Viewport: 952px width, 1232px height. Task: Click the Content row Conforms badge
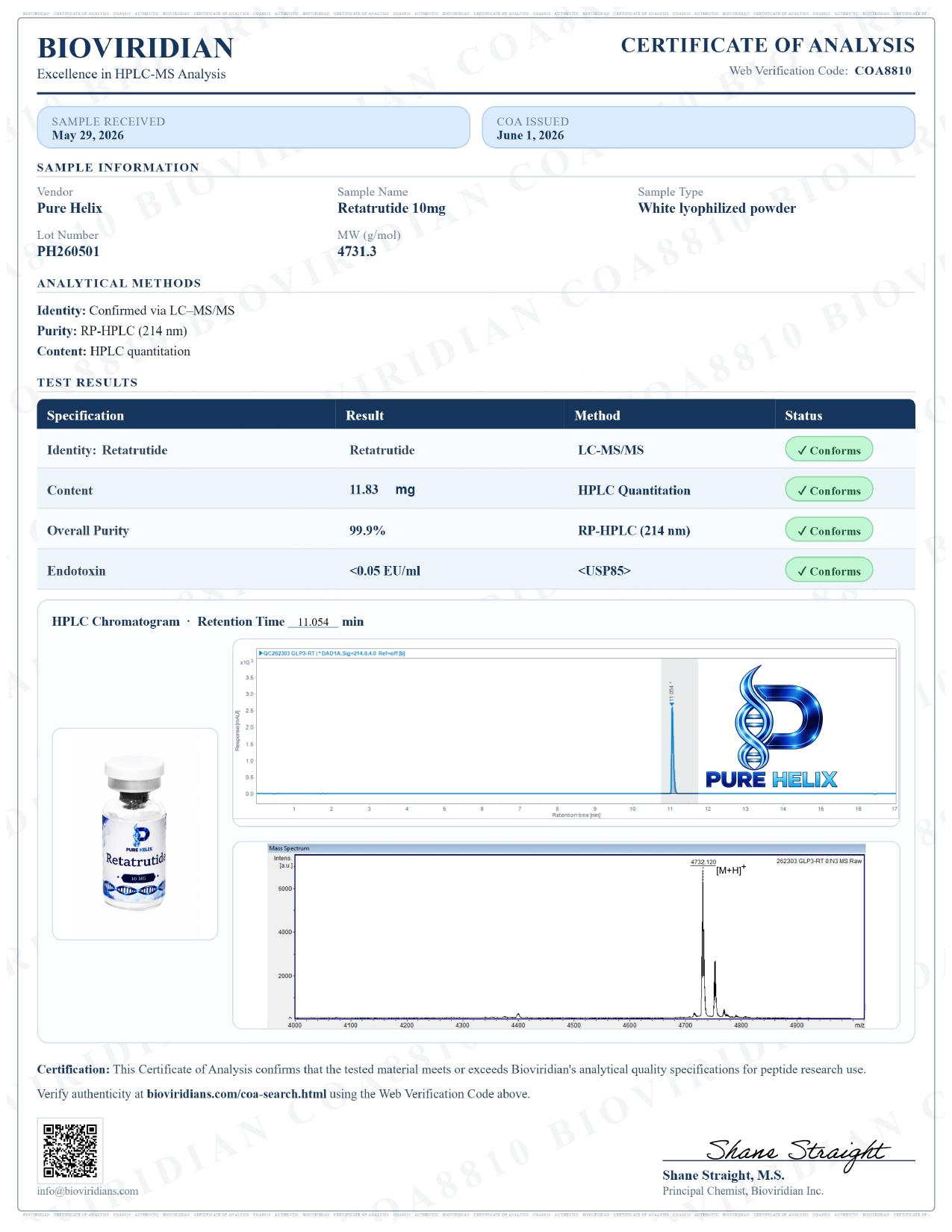(x=829, y=491)
